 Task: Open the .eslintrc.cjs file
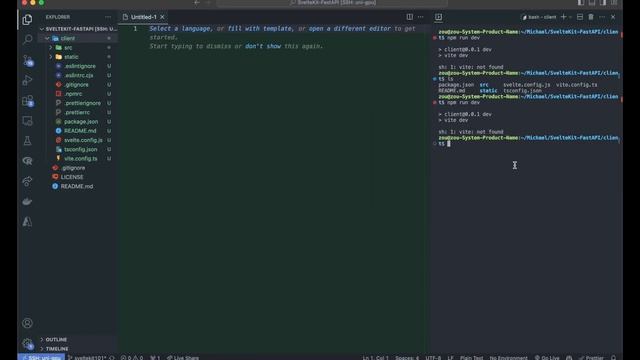click(78, 76)
